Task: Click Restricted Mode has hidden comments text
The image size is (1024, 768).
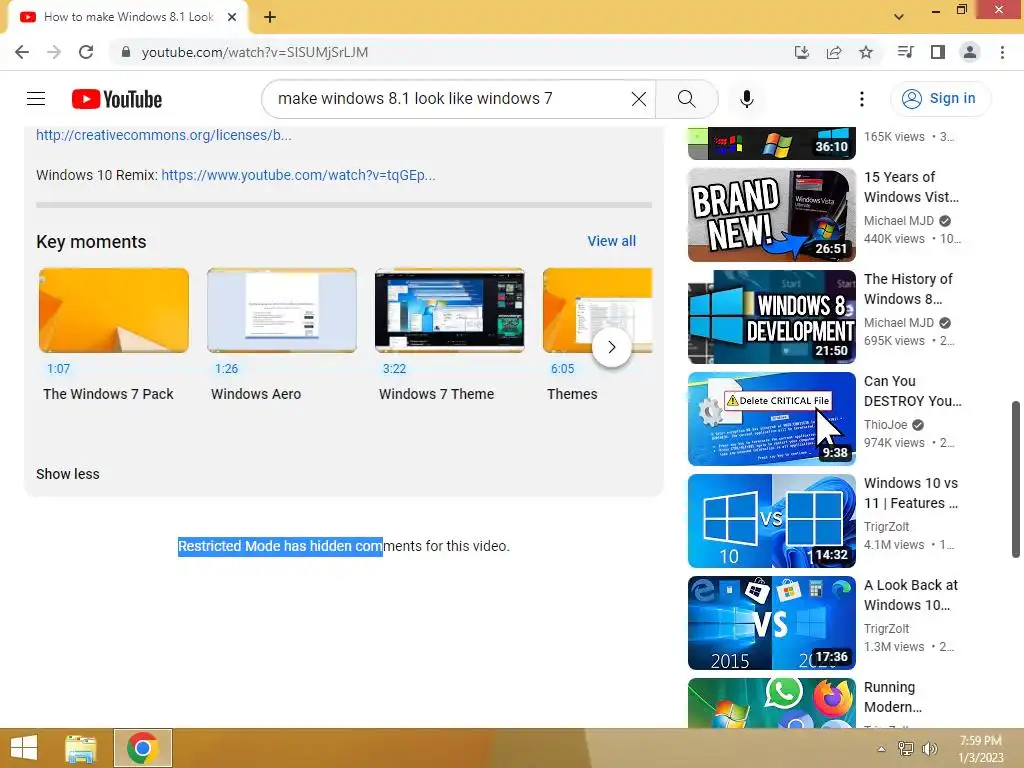Action: (344, 546)
